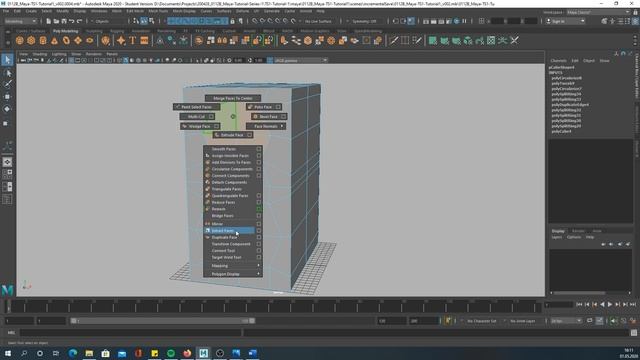Activate the Select tool arrow in toolbox
The width and height of the screenshot is (640, 360).
pos(7,60)
